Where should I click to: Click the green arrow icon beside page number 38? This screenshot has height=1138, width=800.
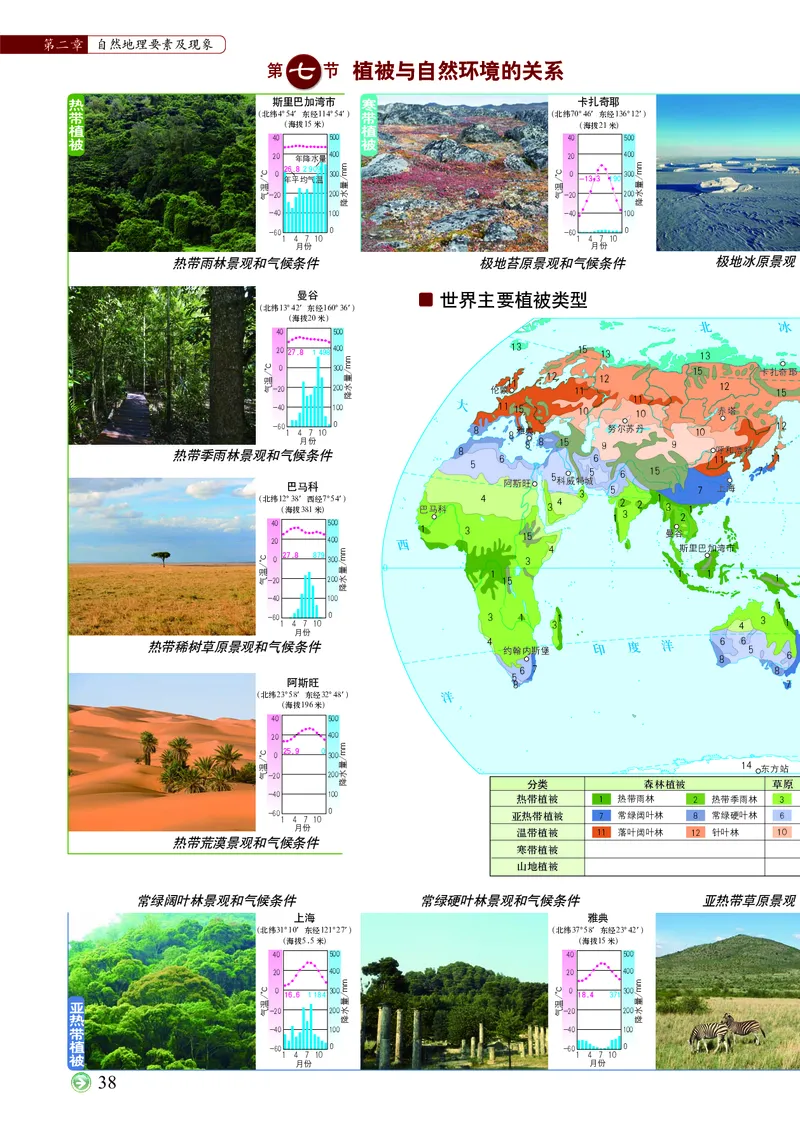[x=81, y=1082]
